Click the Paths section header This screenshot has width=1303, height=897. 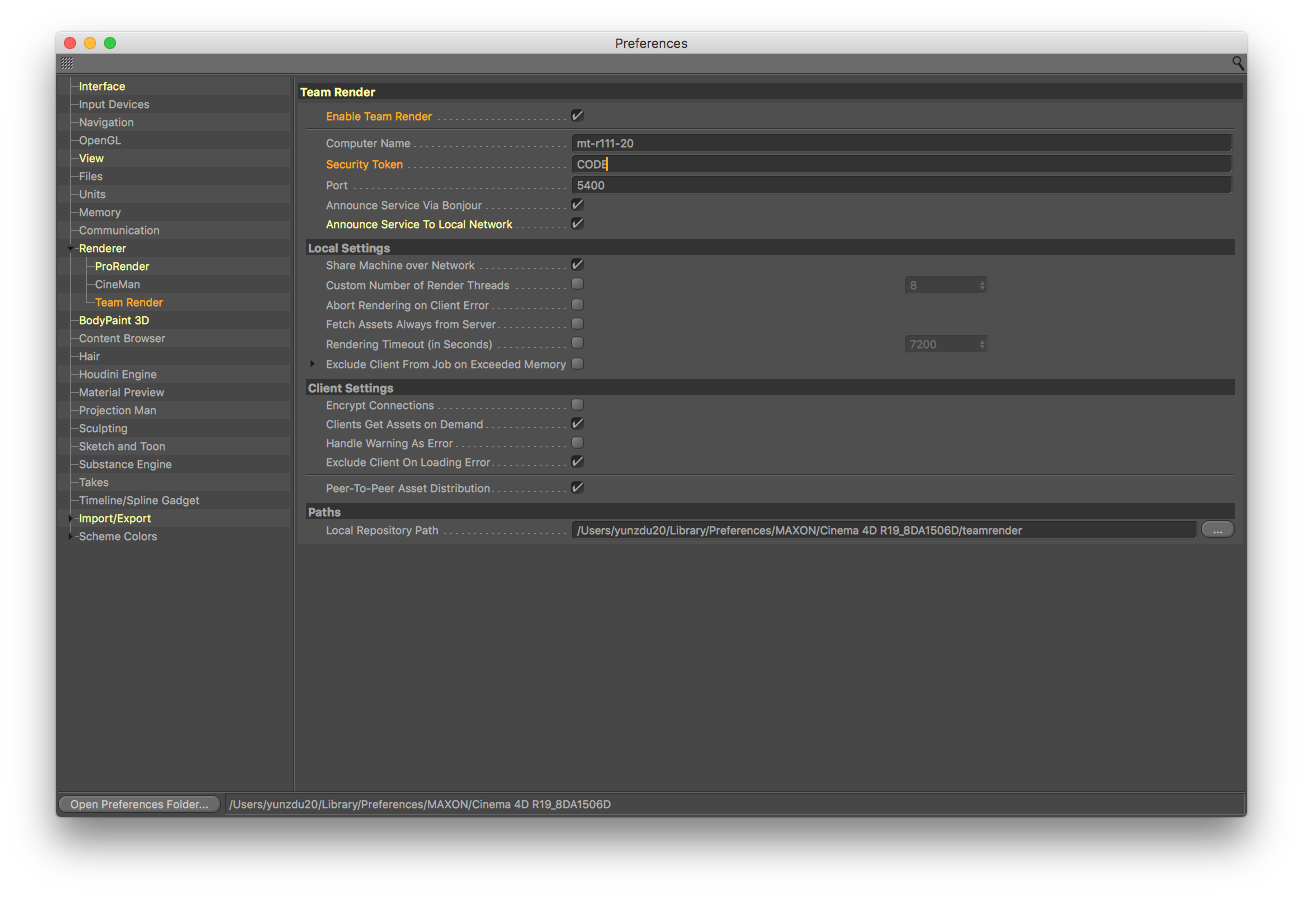point(770,511)
